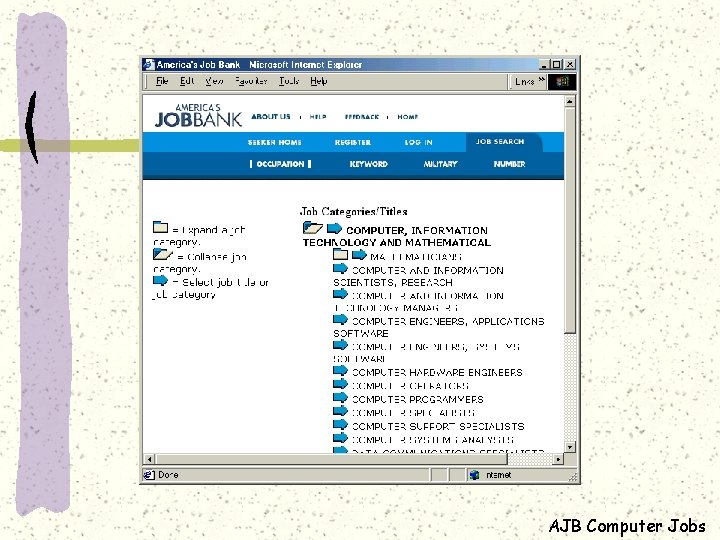The width and height of the screenshot is (720, 540).
Task: Switch to the Seeker Home tab
Action: [x=275, y=142]
